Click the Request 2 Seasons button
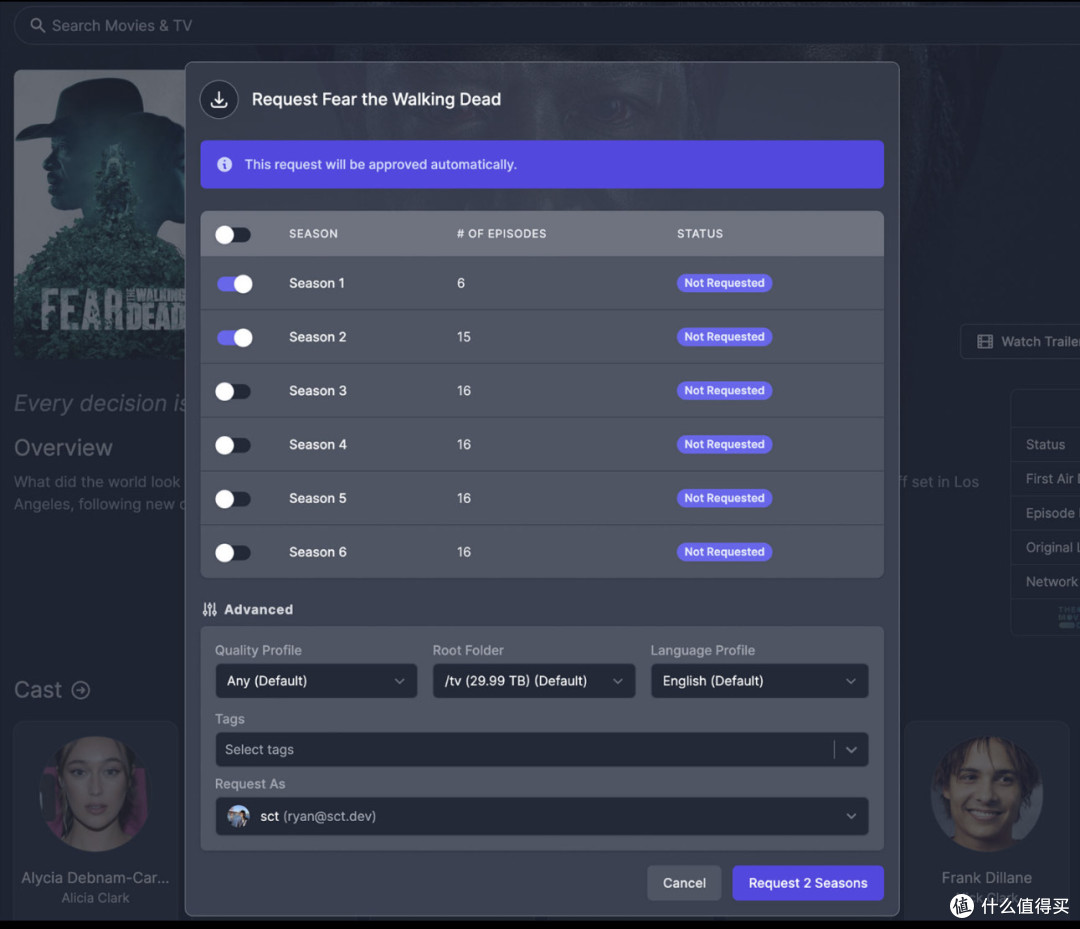This screenshot has width=1080, height=929. click(x=808, y=883)
